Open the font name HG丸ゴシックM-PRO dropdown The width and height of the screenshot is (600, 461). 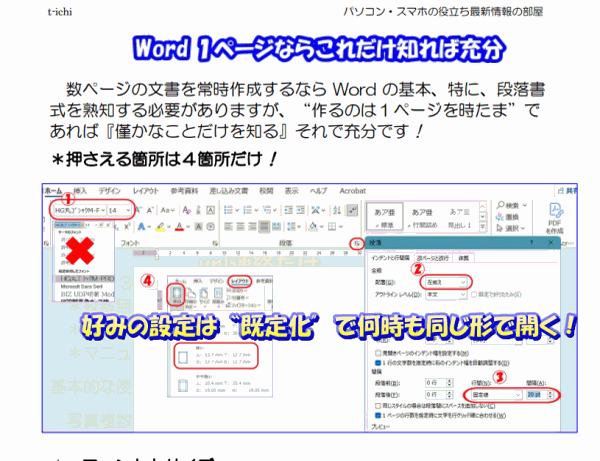point(103,210)
